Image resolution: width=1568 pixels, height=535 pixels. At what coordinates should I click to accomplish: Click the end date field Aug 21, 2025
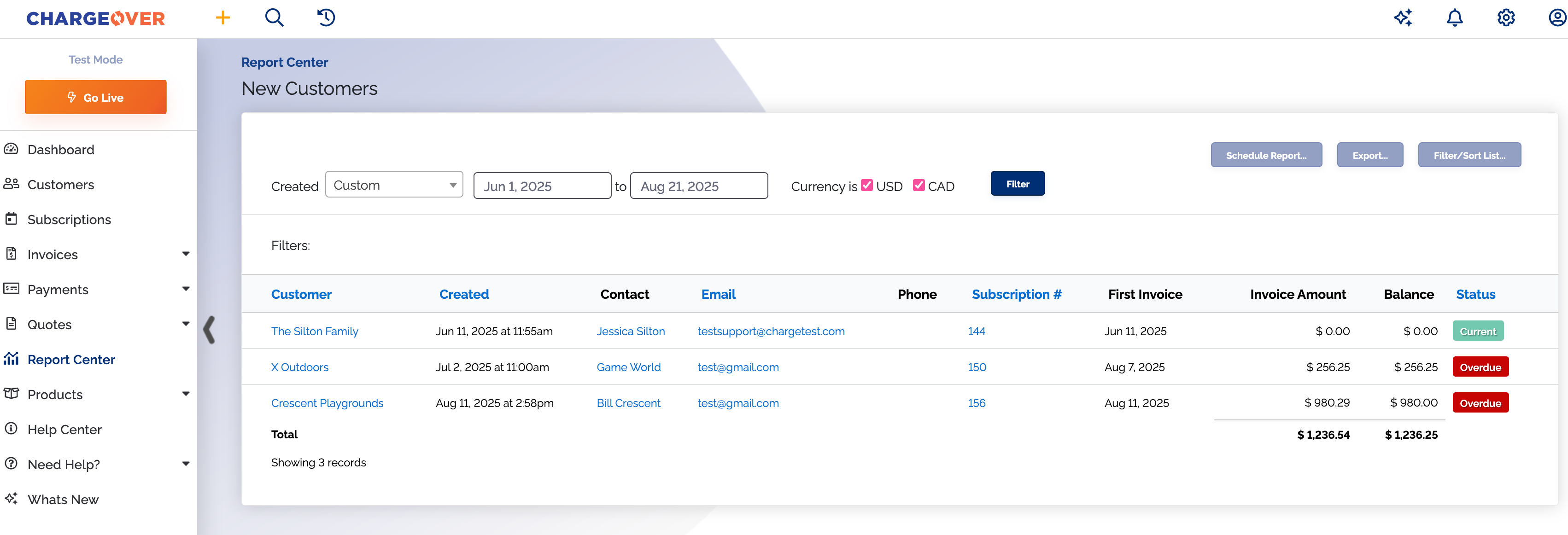click(699, 186)
